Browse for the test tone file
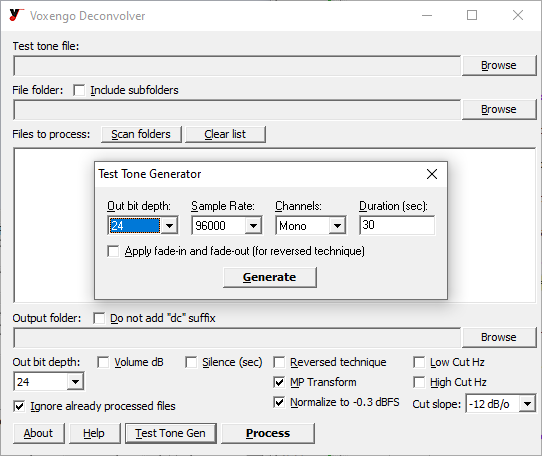 pyautogui.click(x=499, y=65)
